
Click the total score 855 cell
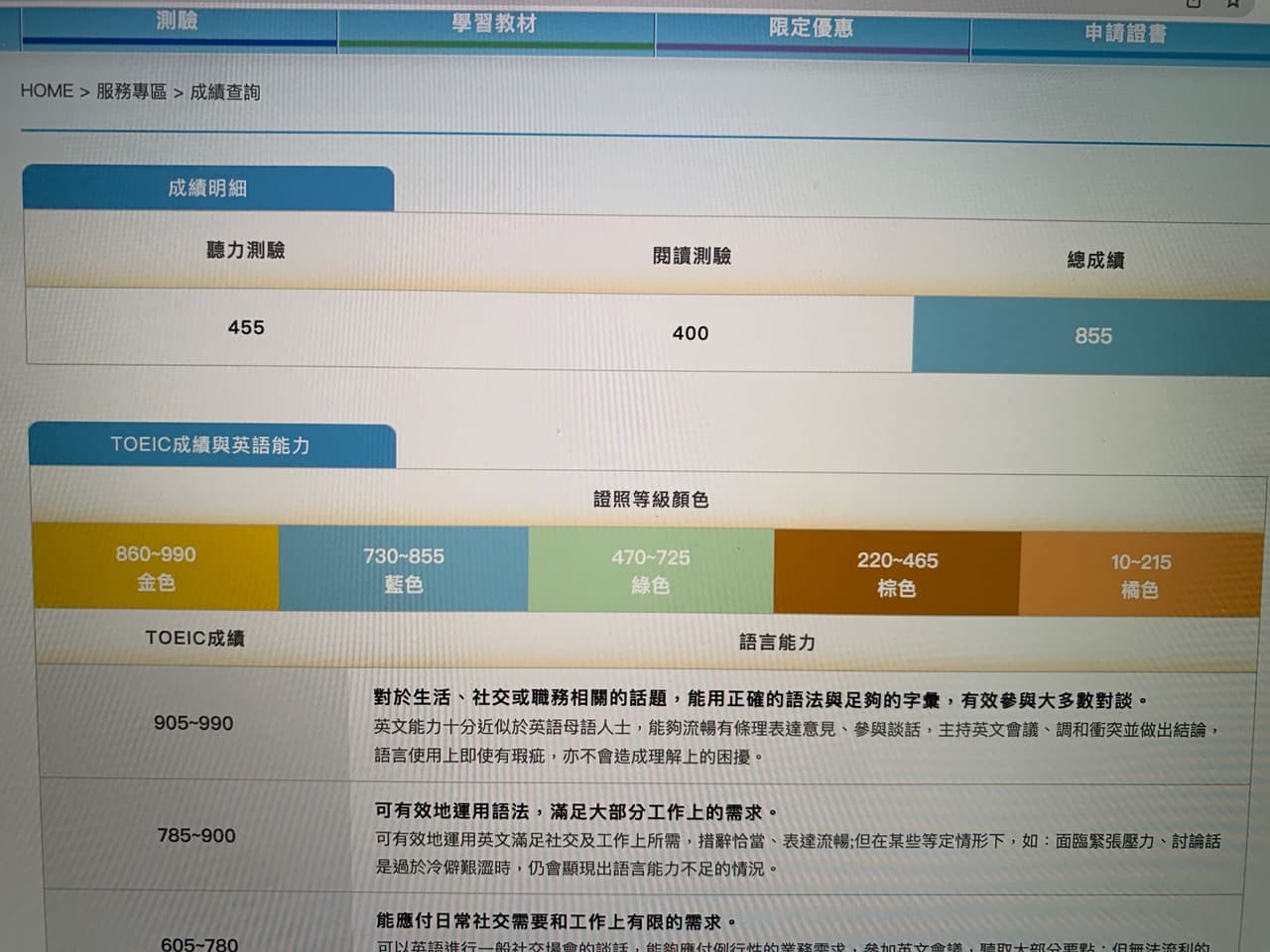1092,336
